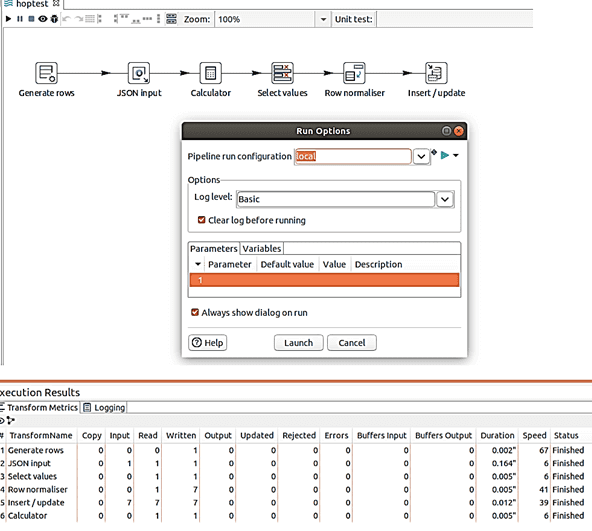This screenshot has height=531, width=592.
Task: Uncheck Clear log before running
Action: (x=202, y=220)
